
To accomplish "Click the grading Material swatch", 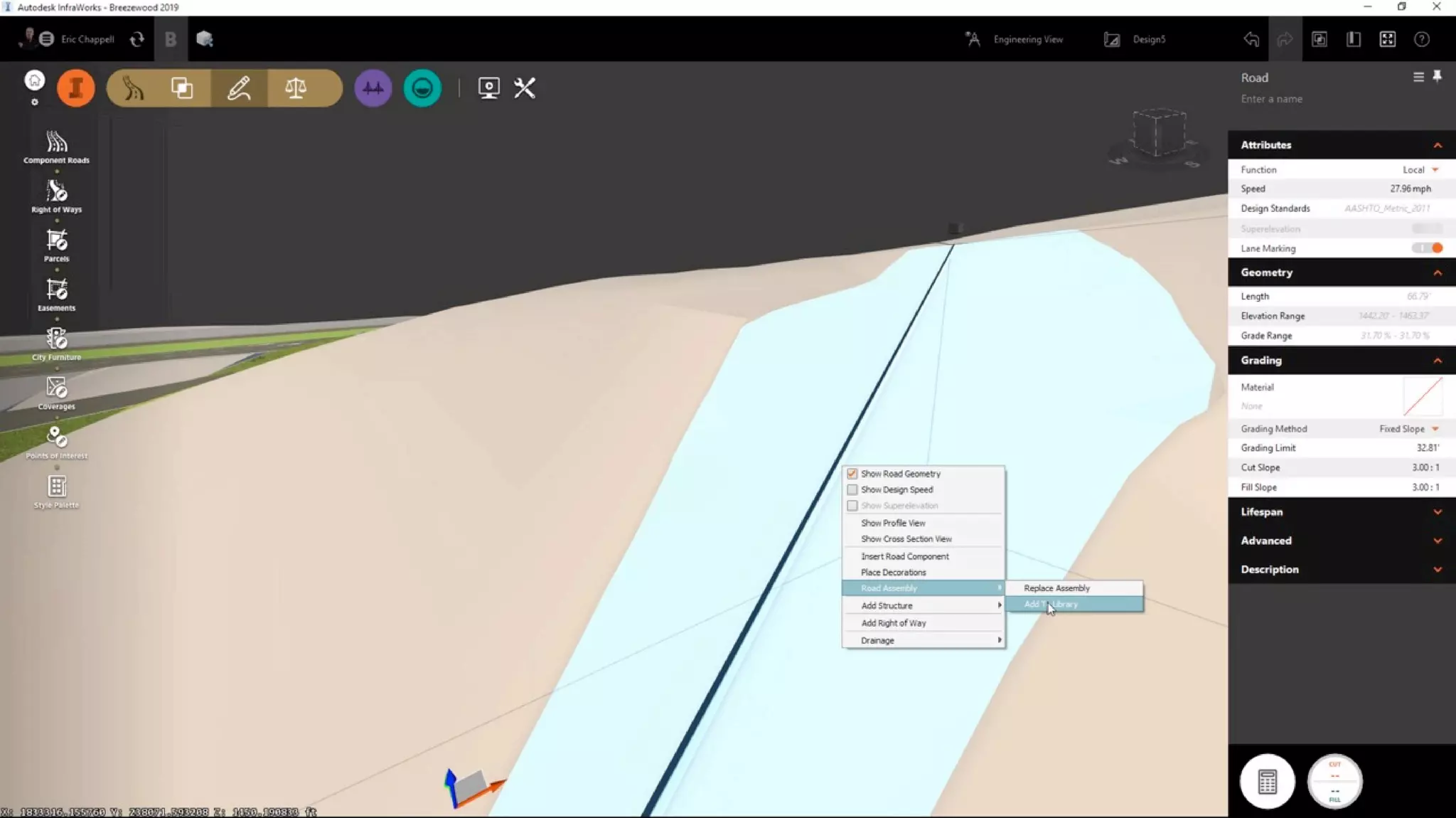I will click(1422, 396).
